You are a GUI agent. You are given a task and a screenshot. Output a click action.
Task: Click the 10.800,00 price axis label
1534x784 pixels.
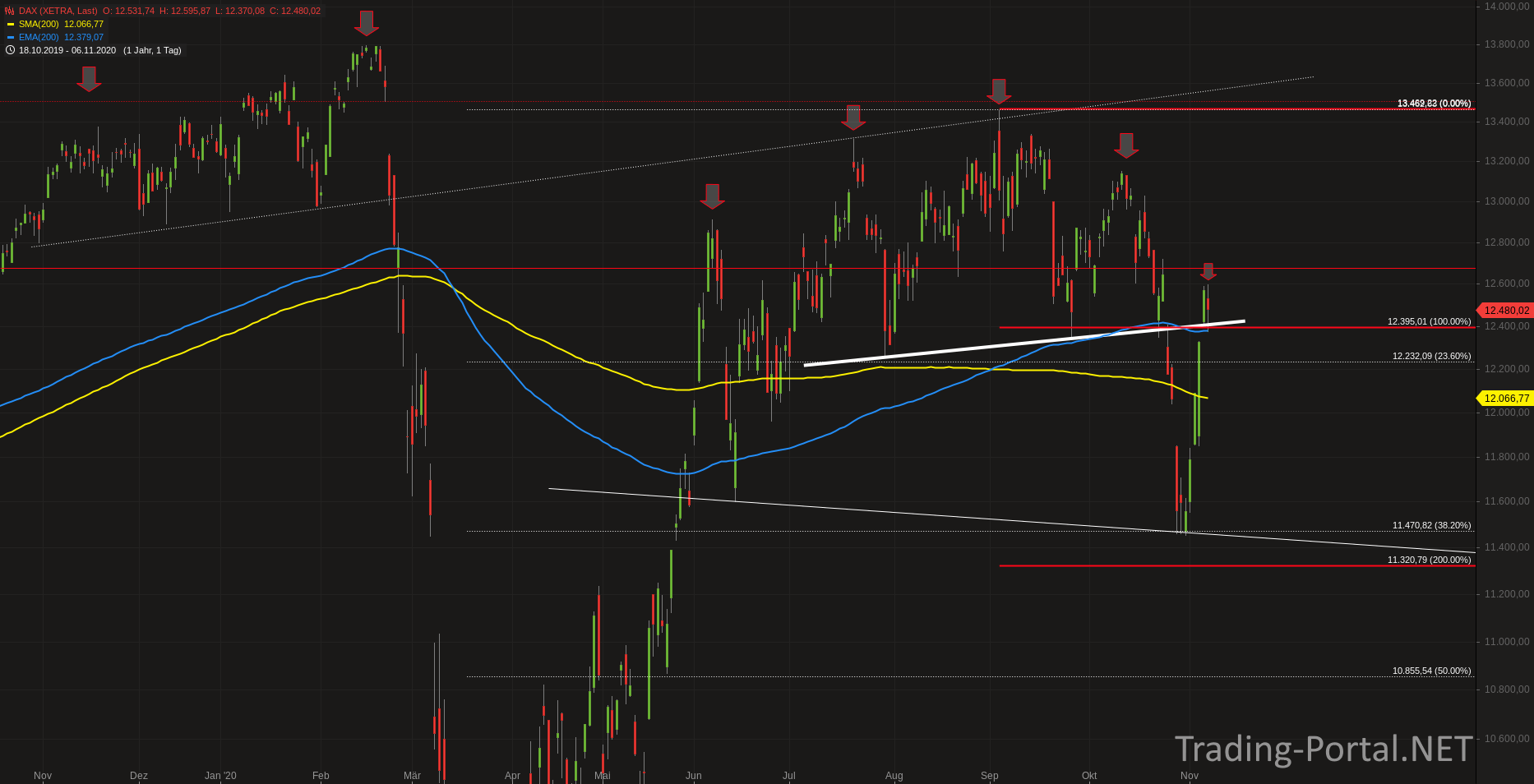coord(1507,689)
